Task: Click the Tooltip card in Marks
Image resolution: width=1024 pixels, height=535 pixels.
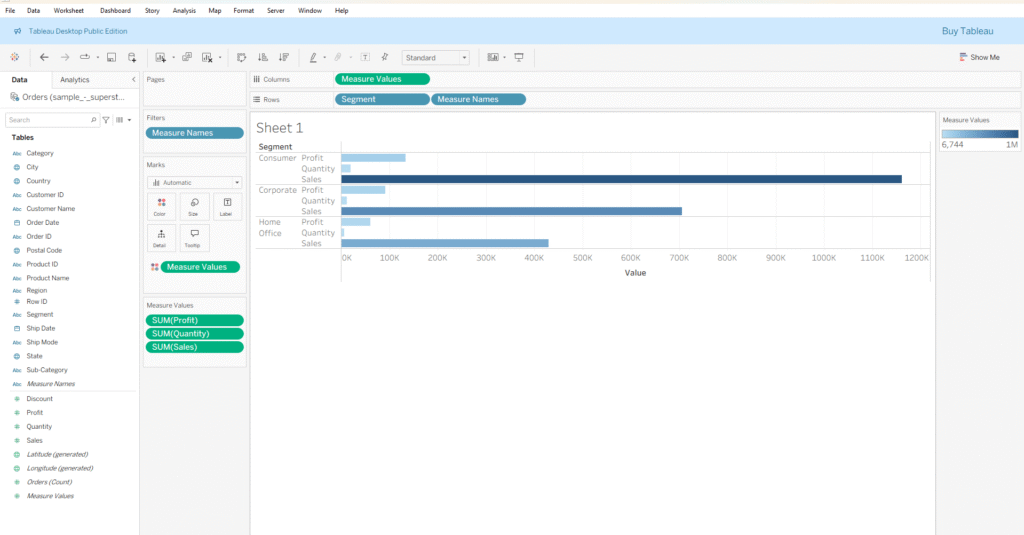Action: point(193,237)
